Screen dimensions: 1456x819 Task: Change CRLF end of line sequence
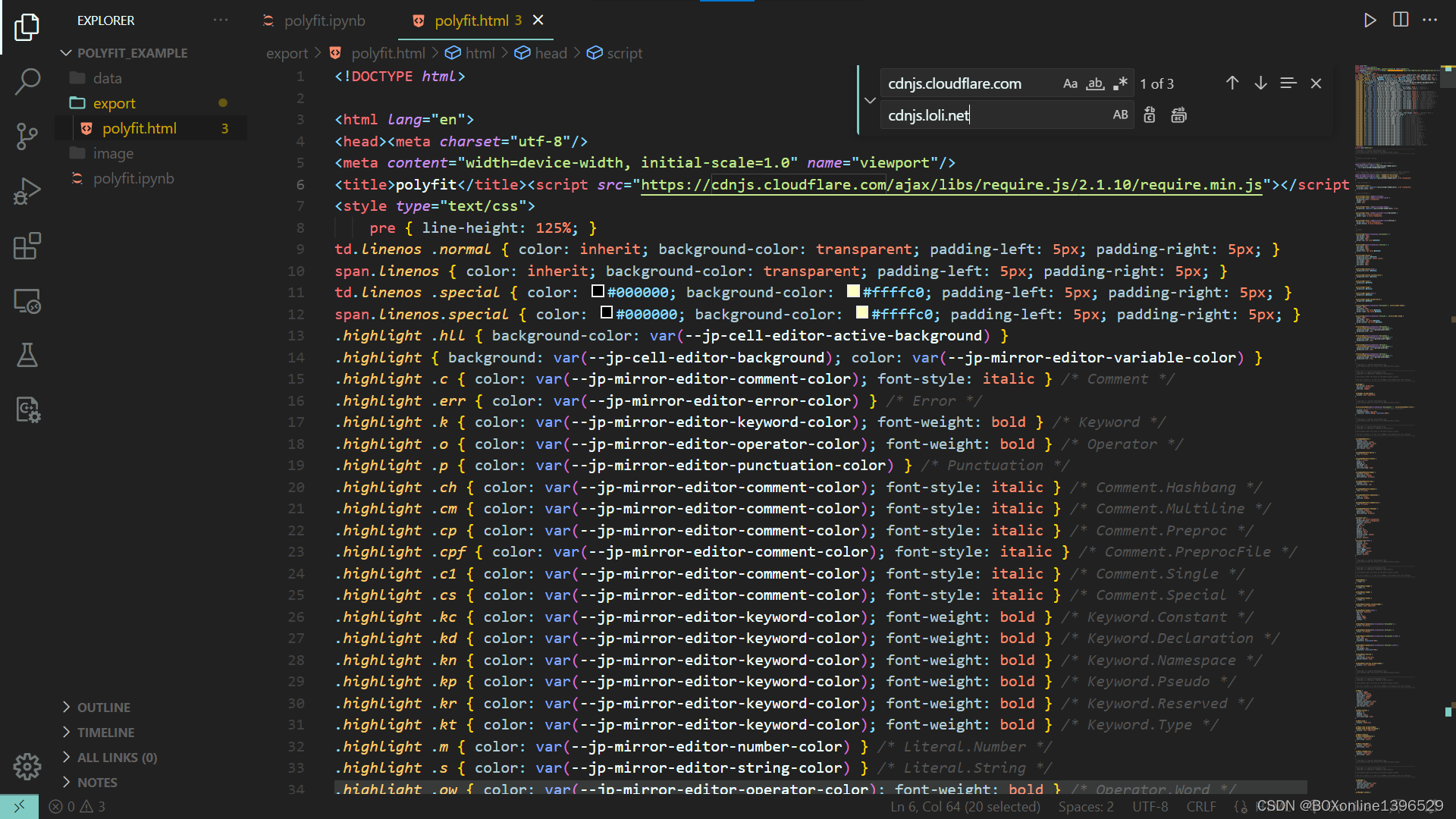[1201, 807]
